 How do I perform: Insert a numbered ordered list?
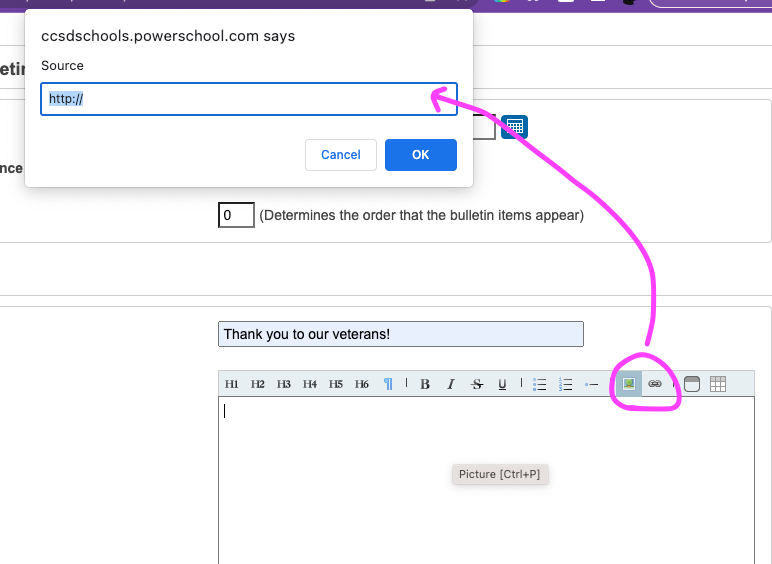(x=566, y=384)
